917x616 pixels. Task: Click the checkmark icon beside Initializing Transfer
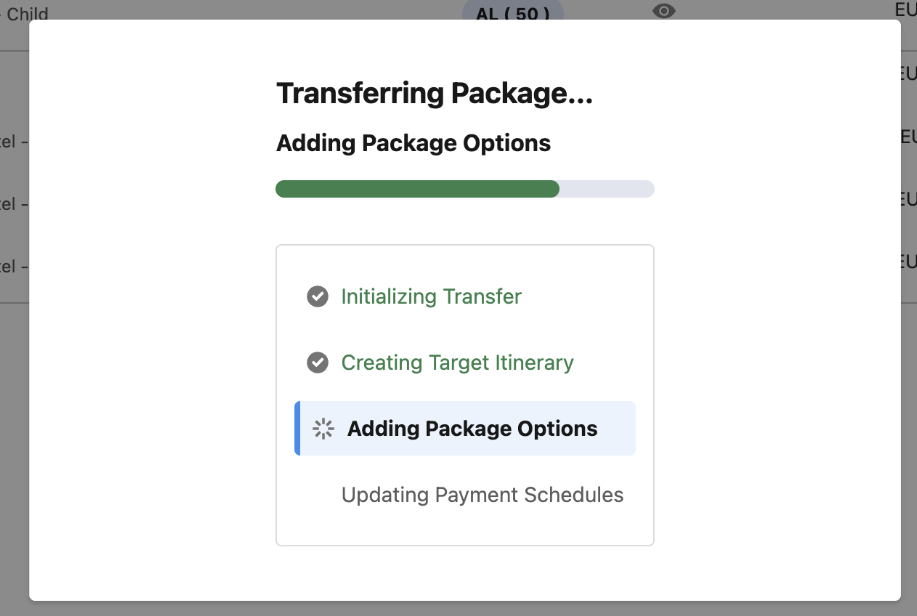click(x=317, y=297)
